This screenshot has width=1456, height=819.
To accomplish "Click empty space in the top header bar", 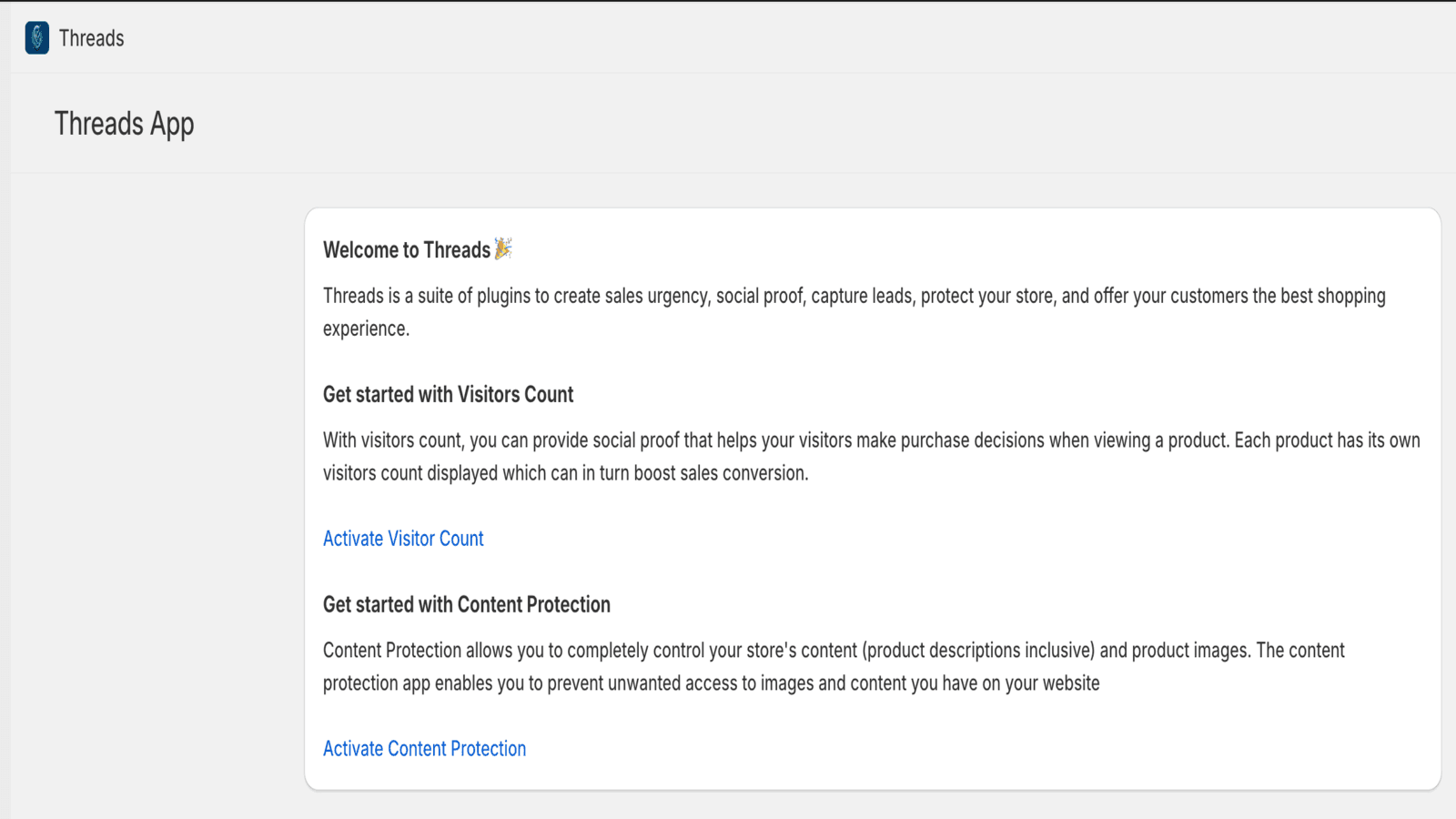I will pos(728,38).
